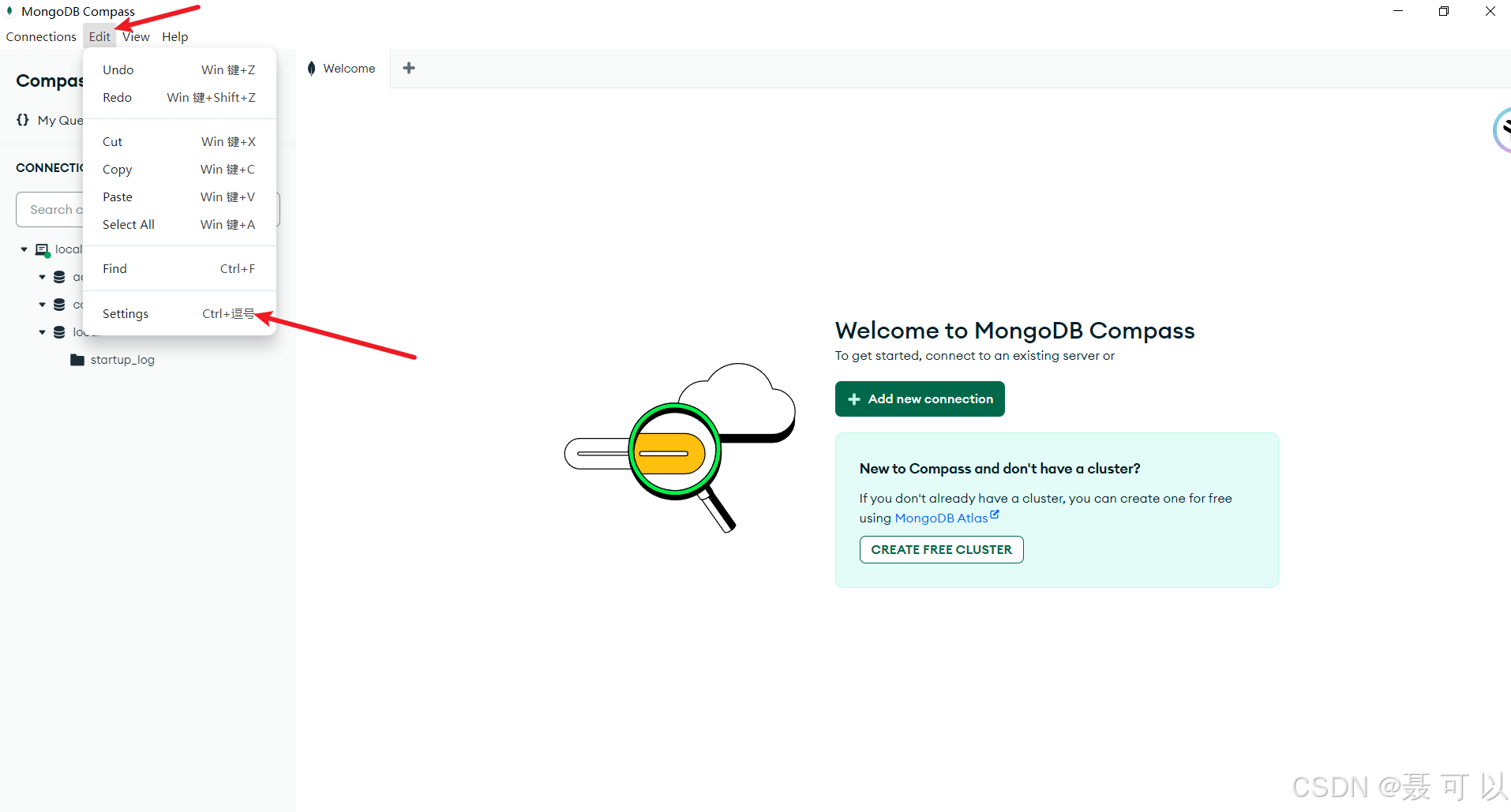Click the startup_log folder icon
1511x812 pixels.
(77, 360)
